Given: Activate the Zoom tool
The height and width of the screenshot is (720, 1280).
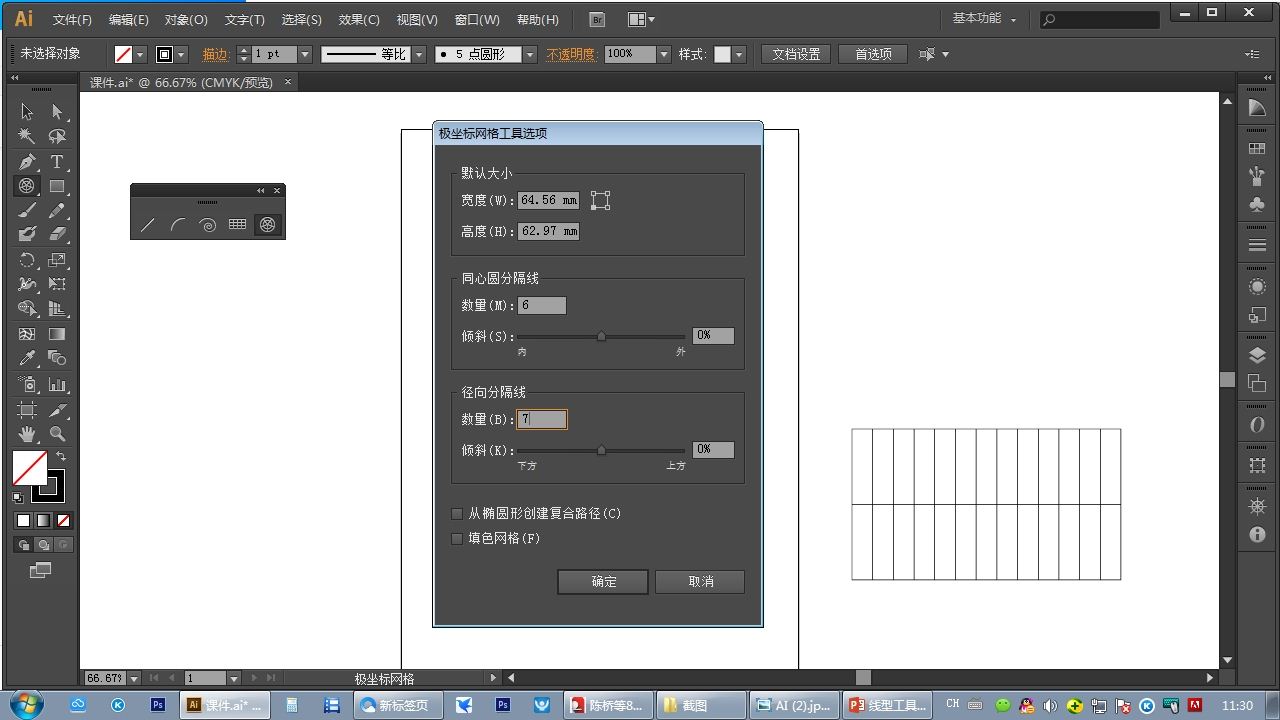Looking at the screenshot, I should (x=57, y=434).
